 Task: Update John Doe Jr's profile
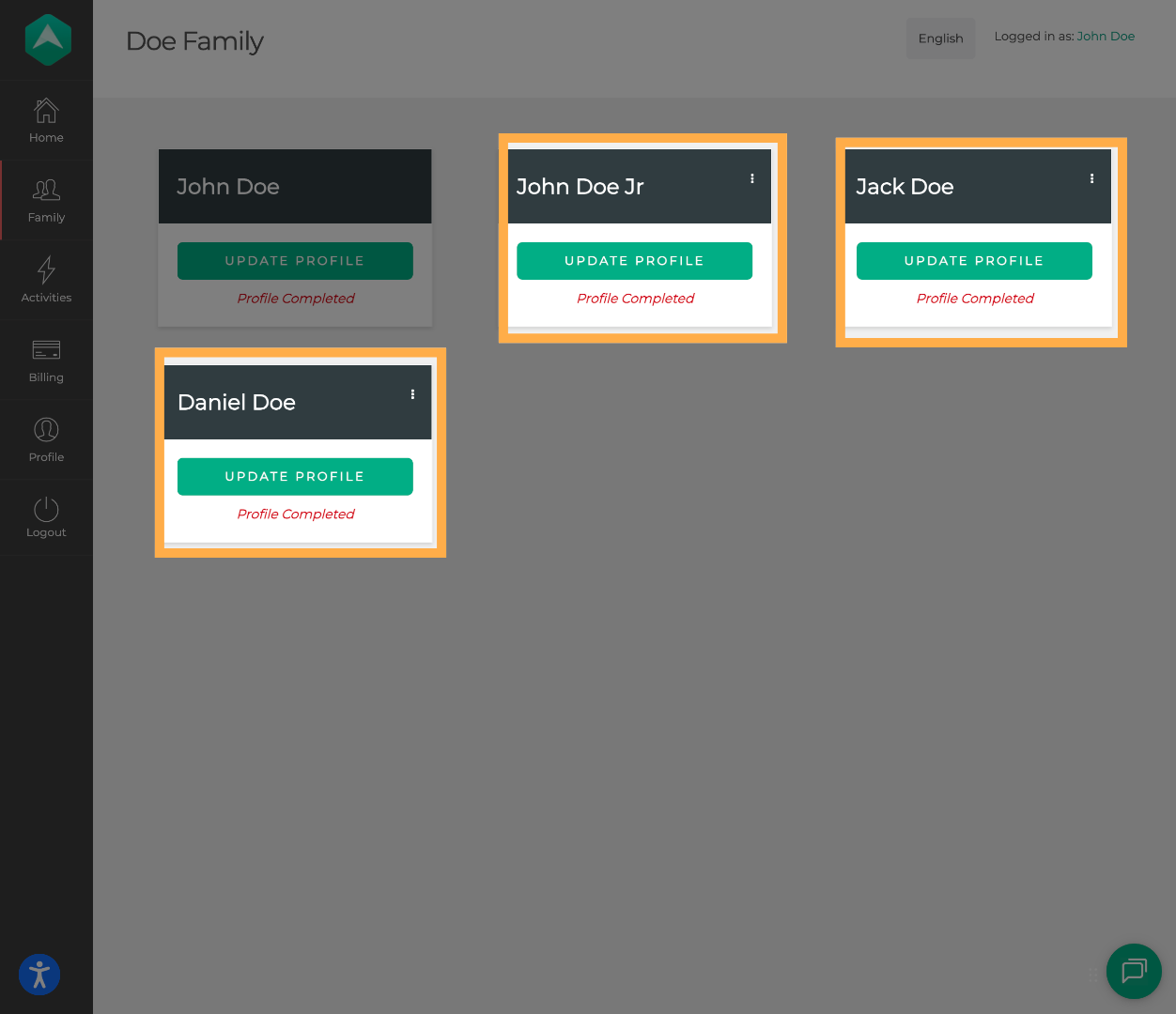pos(634,260)
